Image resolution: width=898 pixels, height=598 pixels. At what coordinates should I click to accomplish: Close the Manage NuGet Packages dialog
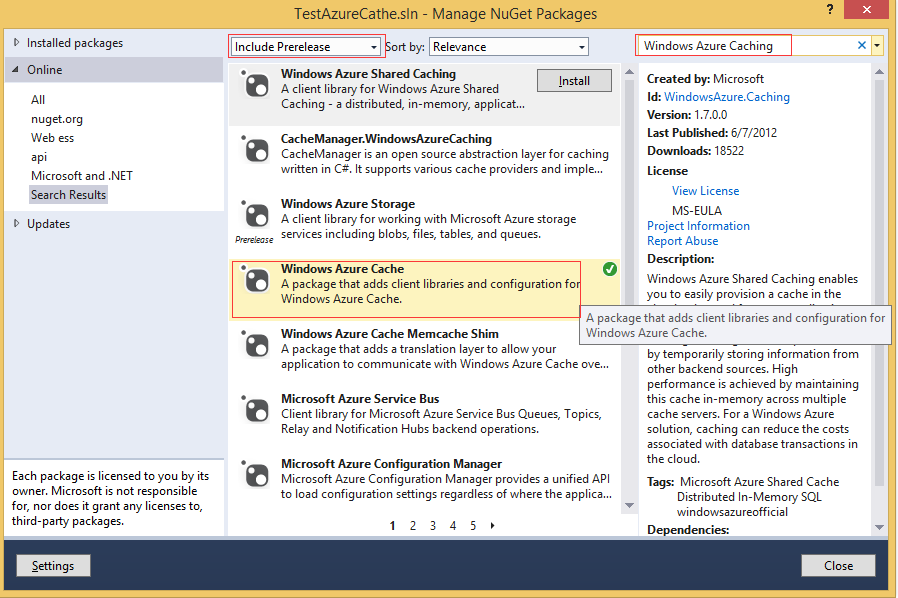click(838, 565)
